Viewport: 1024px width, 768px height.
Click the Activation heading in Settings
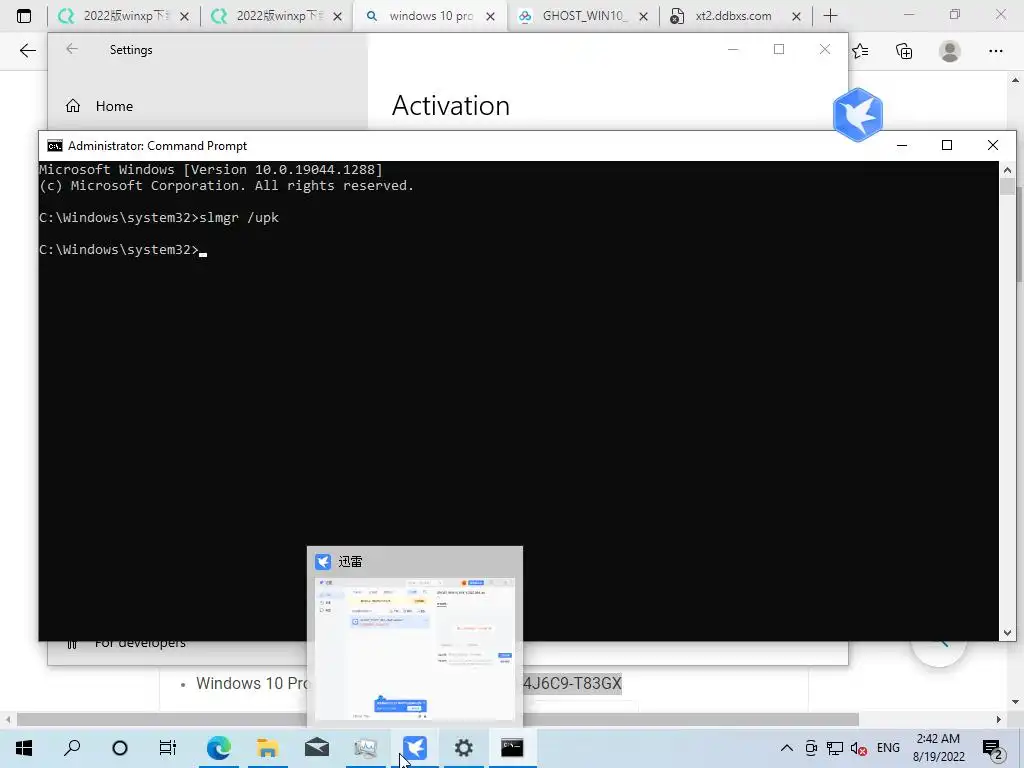tap(451, 106)
